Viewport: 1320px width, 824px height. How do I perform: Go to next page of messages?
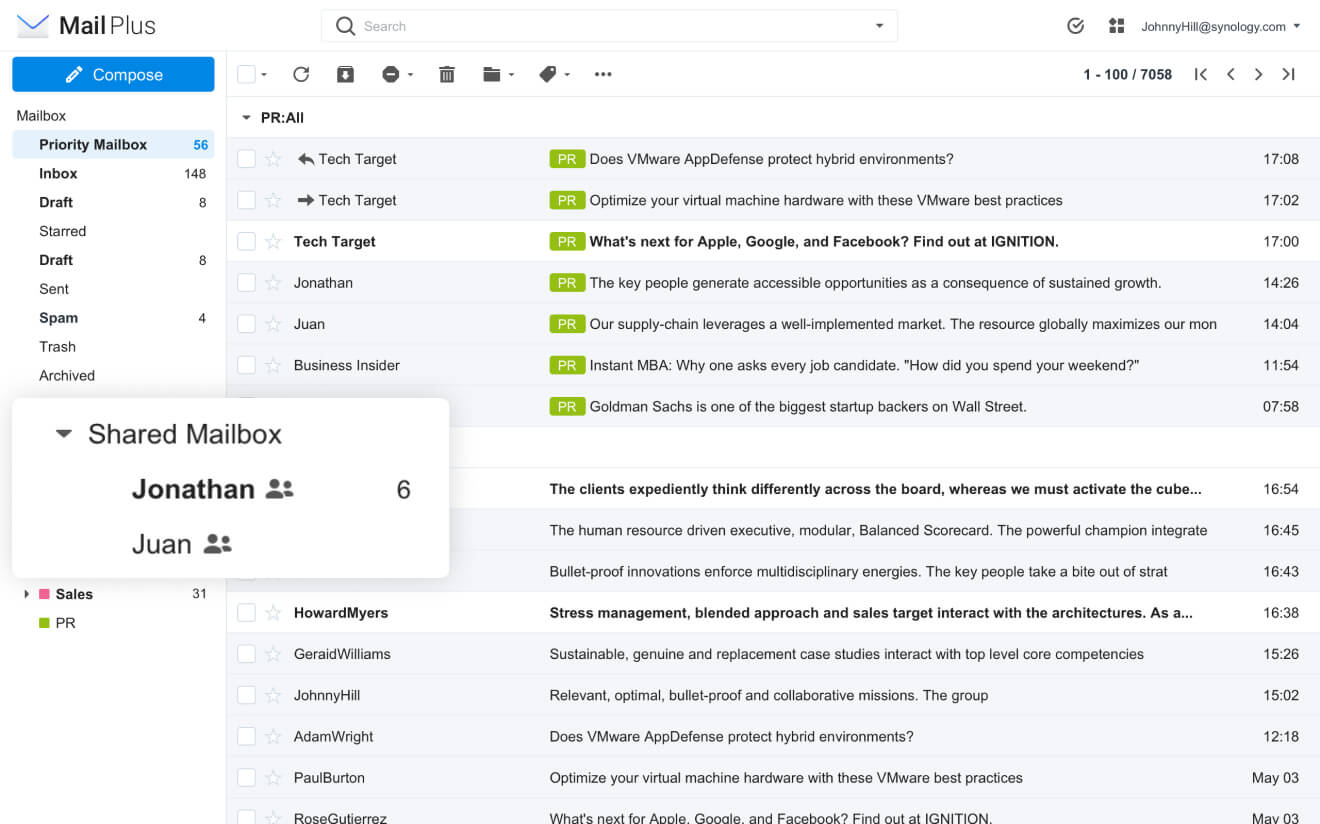[1259, 74]
